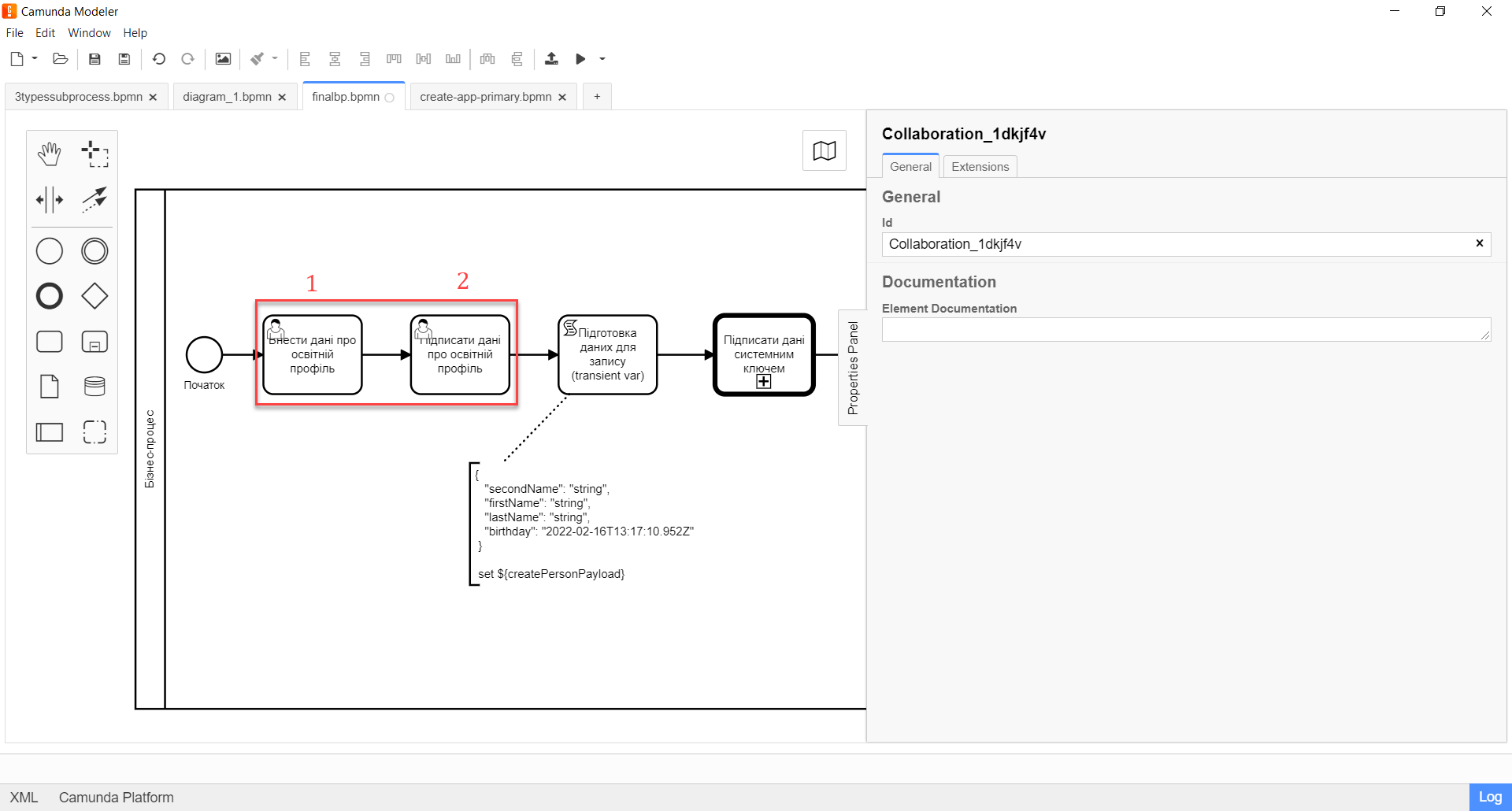The image size is (1512, 811).
Task: Close the create-app-primary.bpmn tab
Action: tap(562, 98)
